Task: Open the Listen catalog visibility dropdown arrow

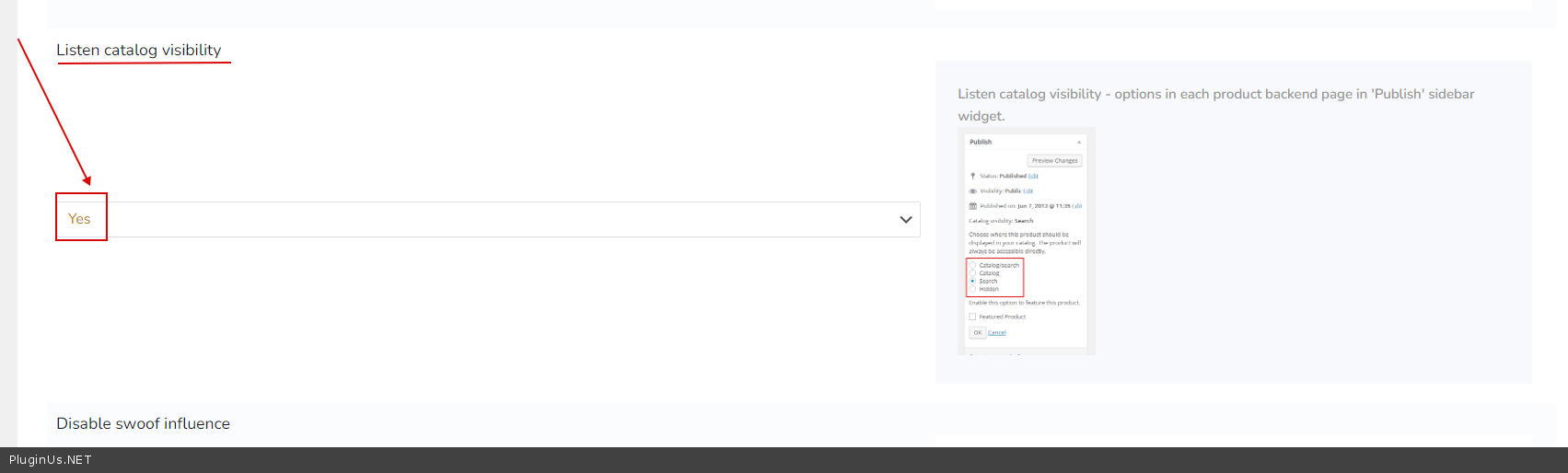Action: [x=905, y=220]
